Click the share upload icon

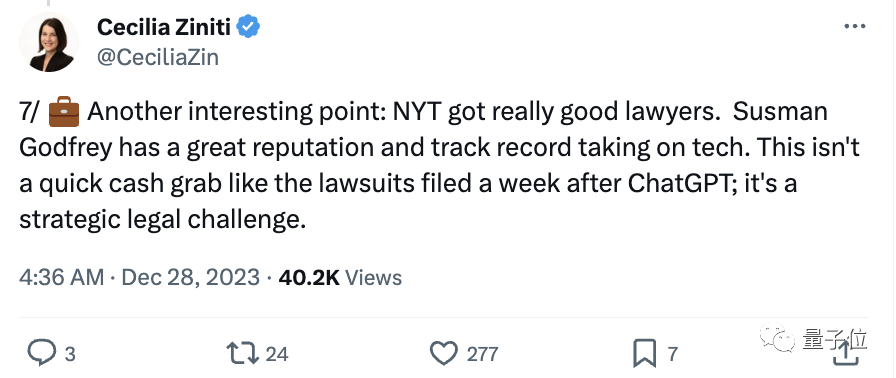tap(847, 353)
